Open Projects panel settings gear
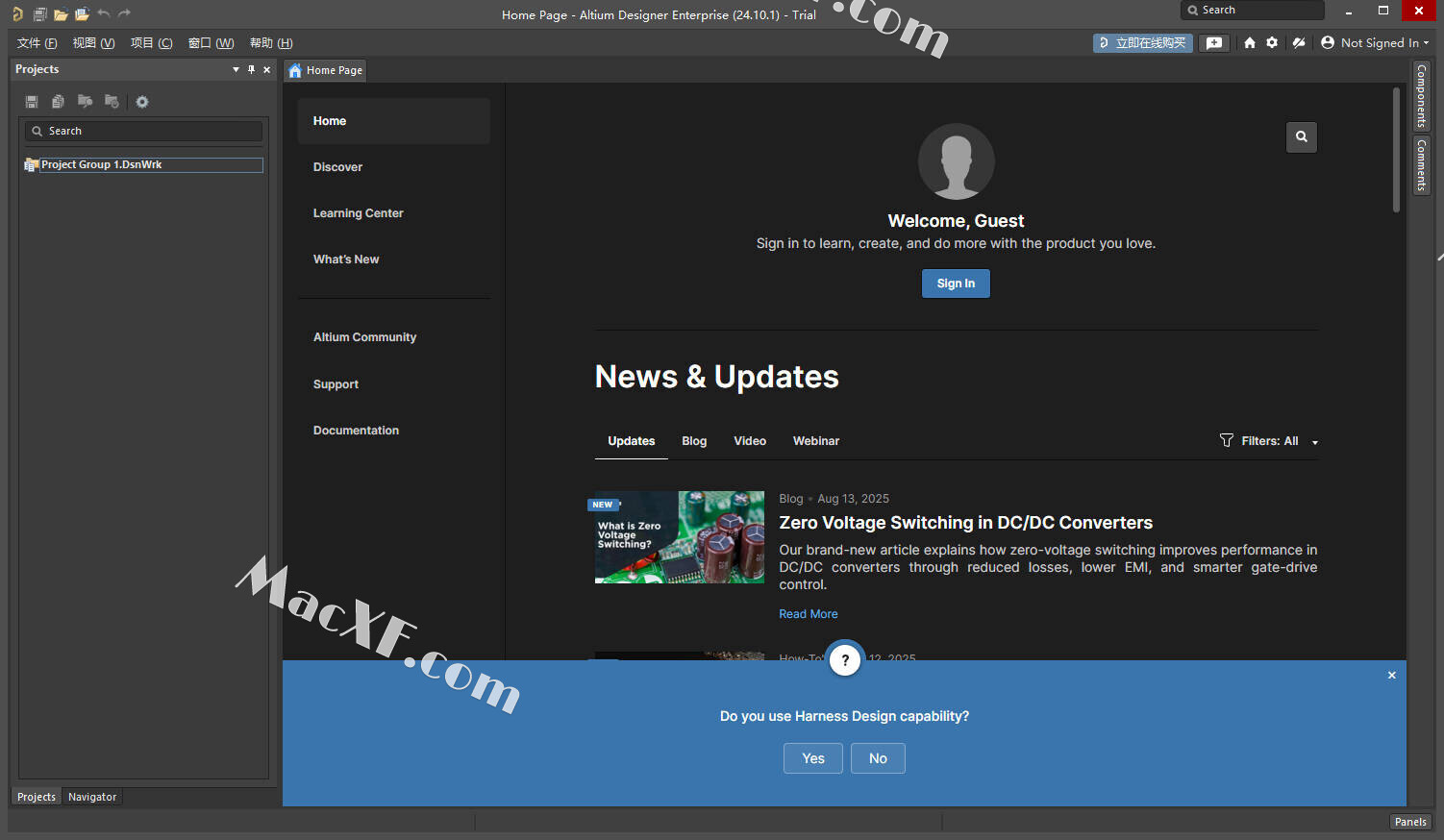 (142, 102)
